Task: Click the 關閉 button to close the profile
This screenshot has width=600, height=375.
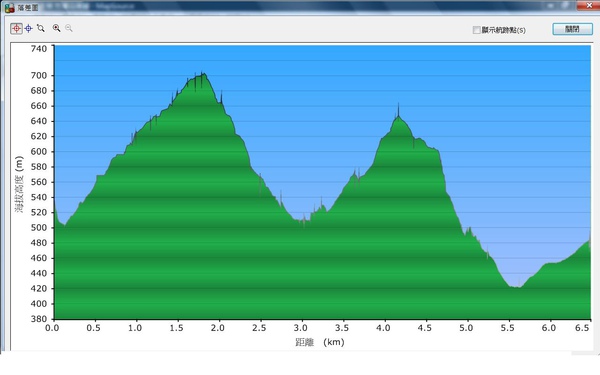Action: [x=572, y=29]
